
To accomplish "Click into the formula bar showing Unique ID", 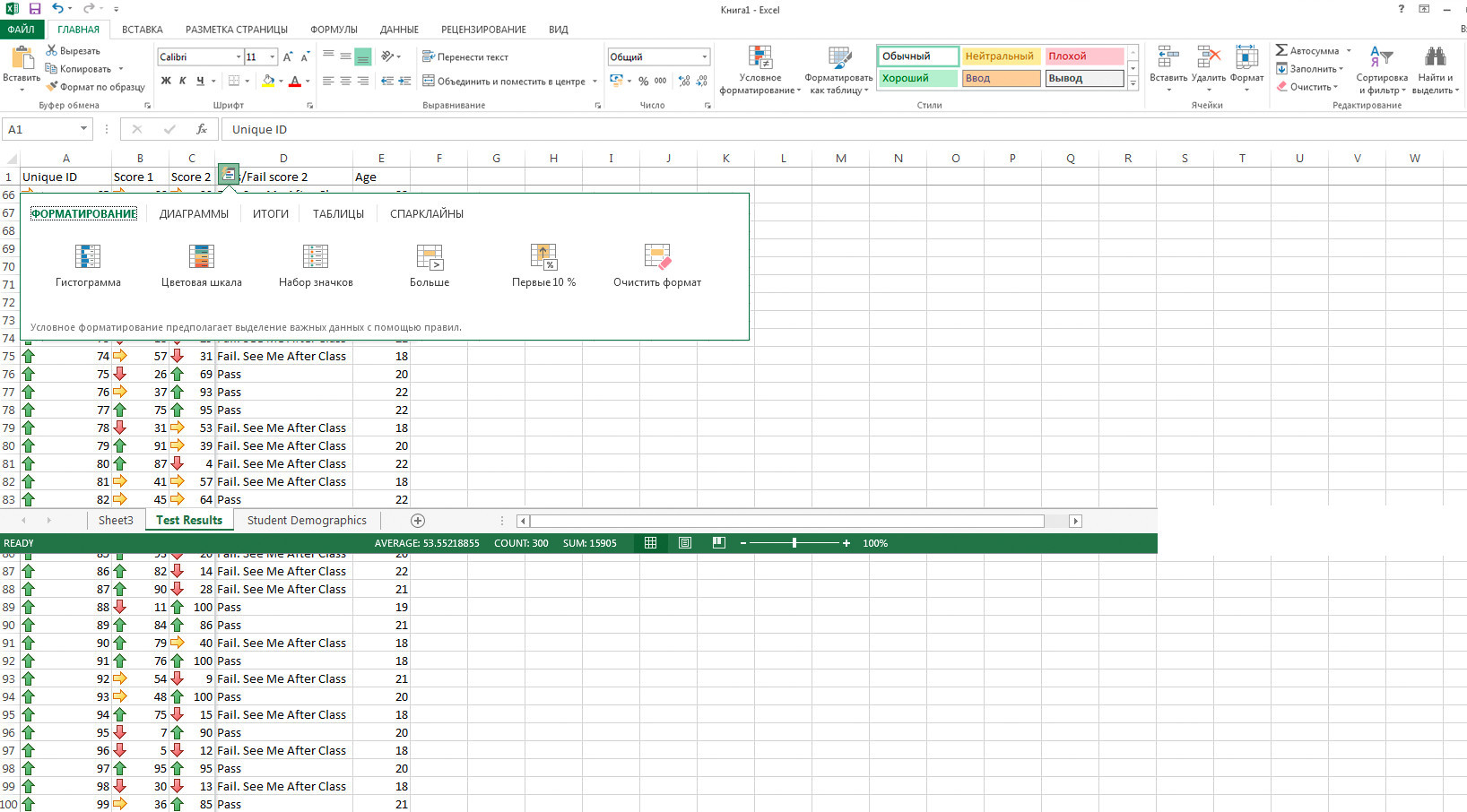I will [628, 129].
